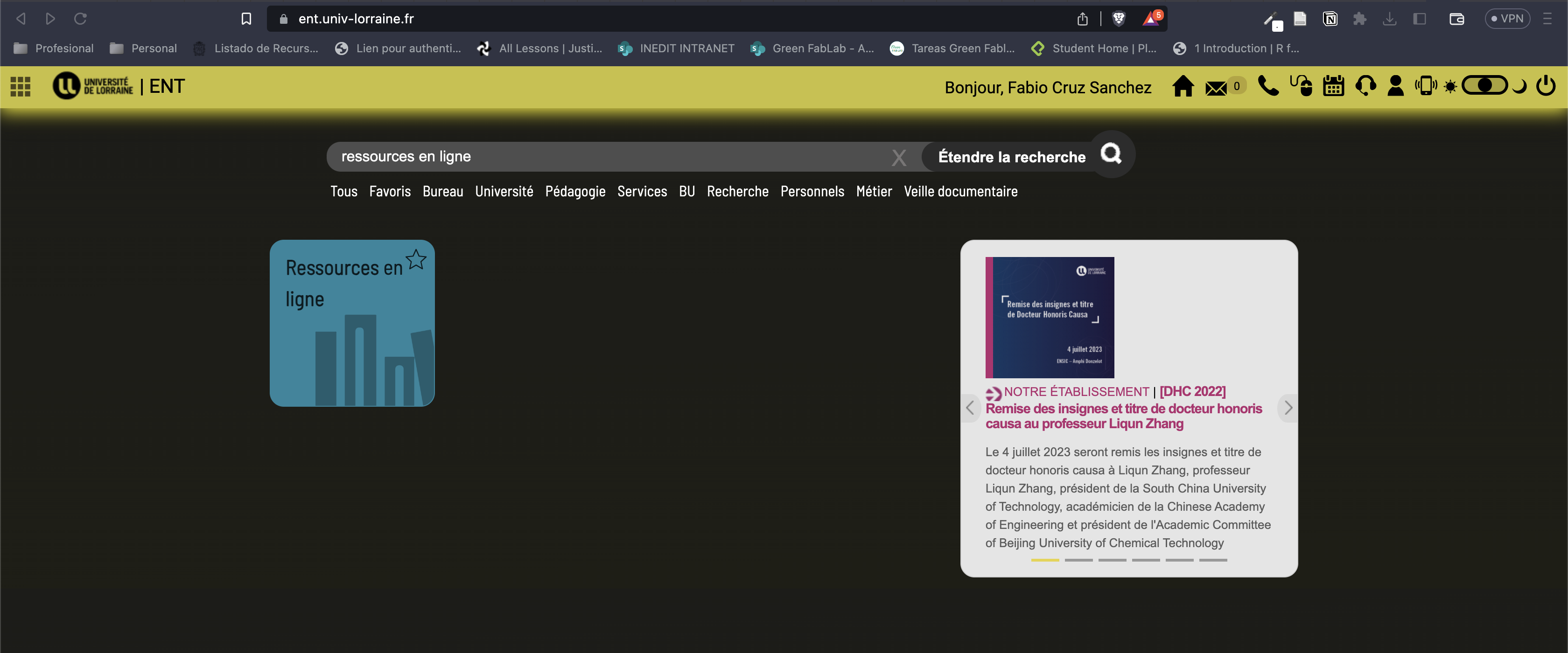Favorite Ressources en ligne with star
Screen dimensions: 1568x653
coord(416,260)
